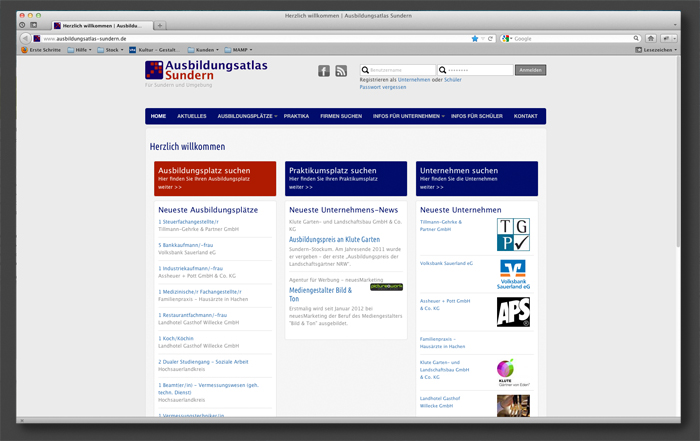The width and height of the screenshot is (700, 441).
Task: Open the Kontakt navigation item
Action: click(525, 116)
